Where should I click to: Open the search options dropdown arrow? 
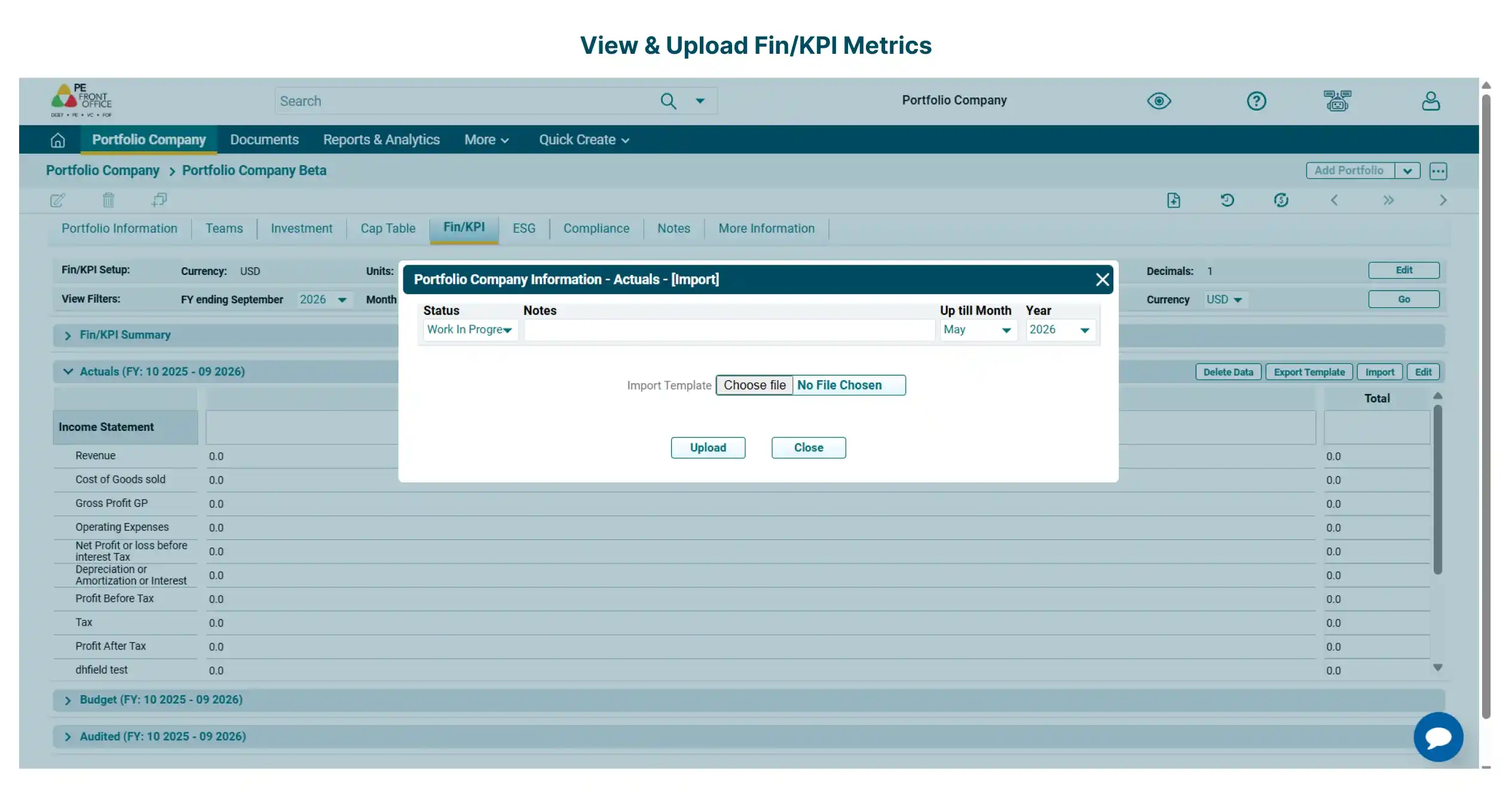point(700,101)
